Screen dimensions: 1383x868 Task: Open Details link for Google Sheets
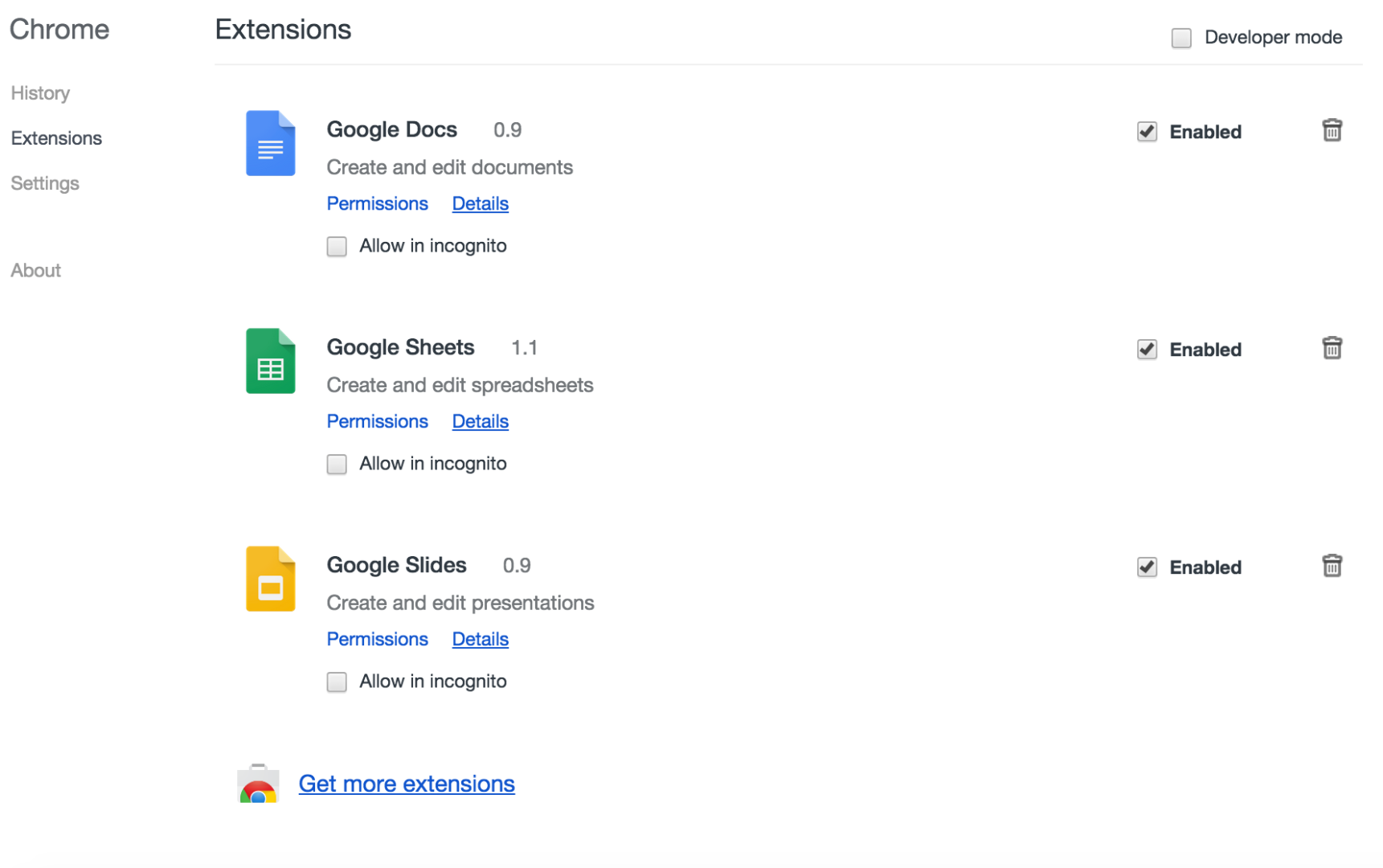click(x=480, y=422)
